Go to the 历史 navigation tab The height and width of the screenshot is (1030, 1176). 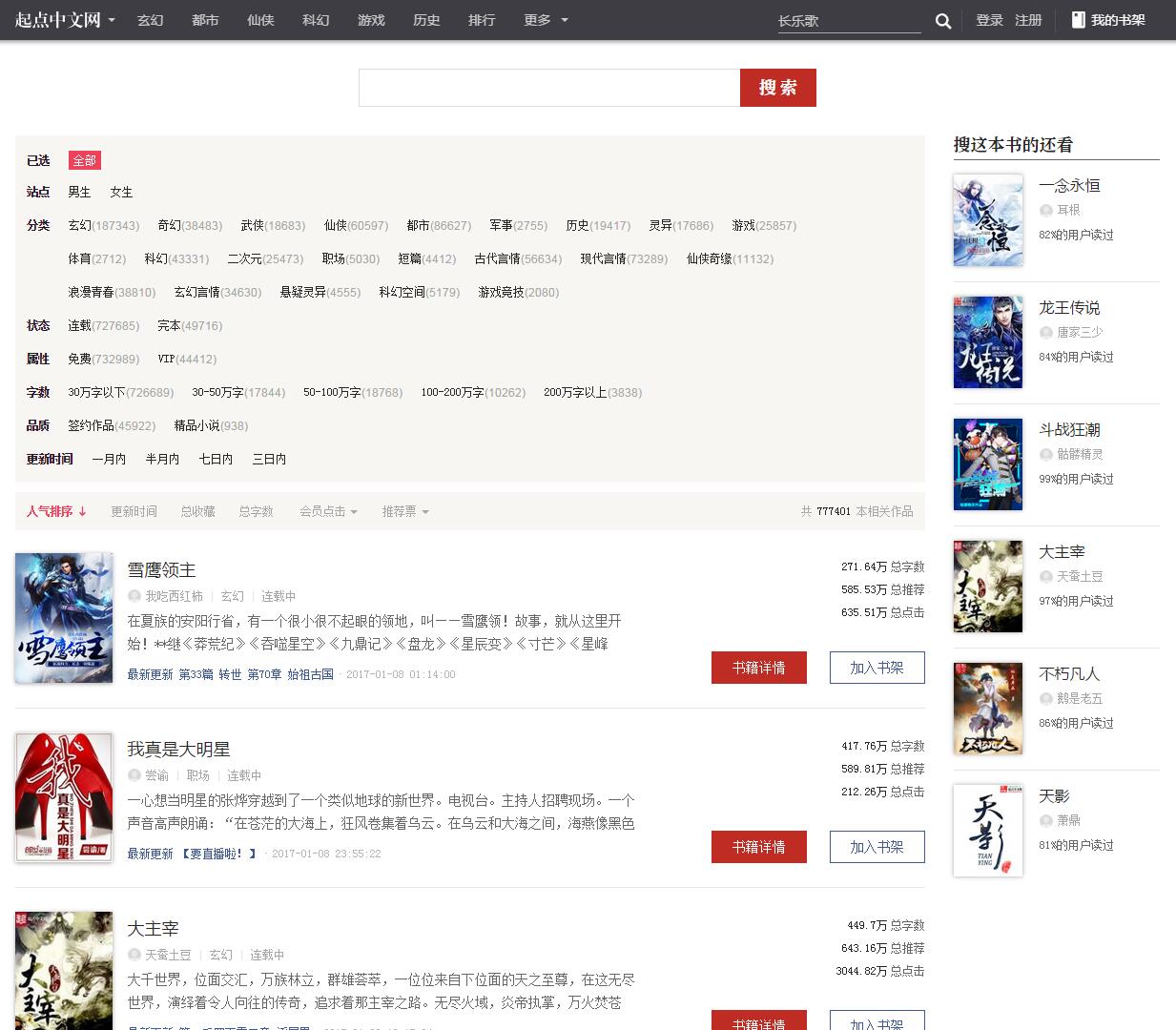point(426,20)
